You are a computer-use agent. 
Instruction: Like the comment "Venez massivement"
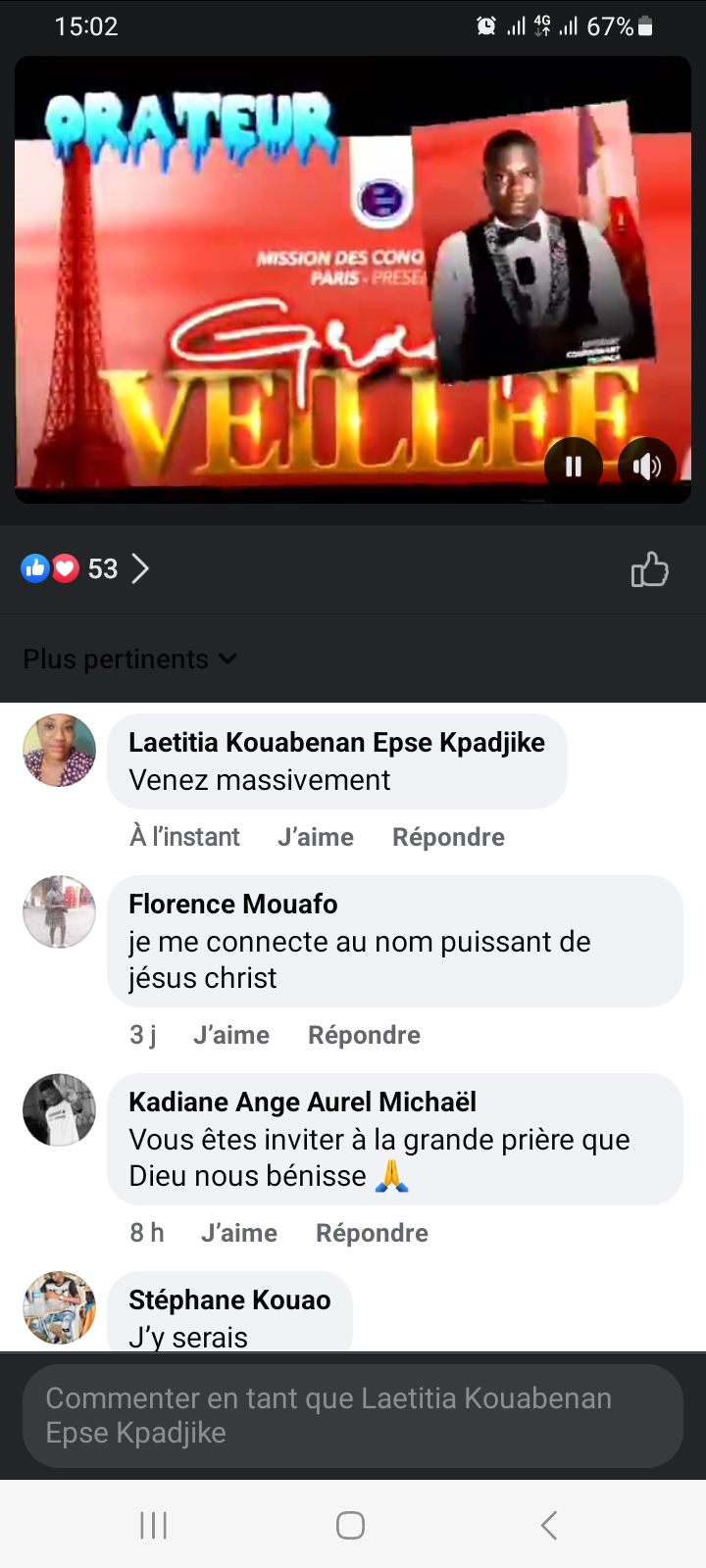coord(315,837)
